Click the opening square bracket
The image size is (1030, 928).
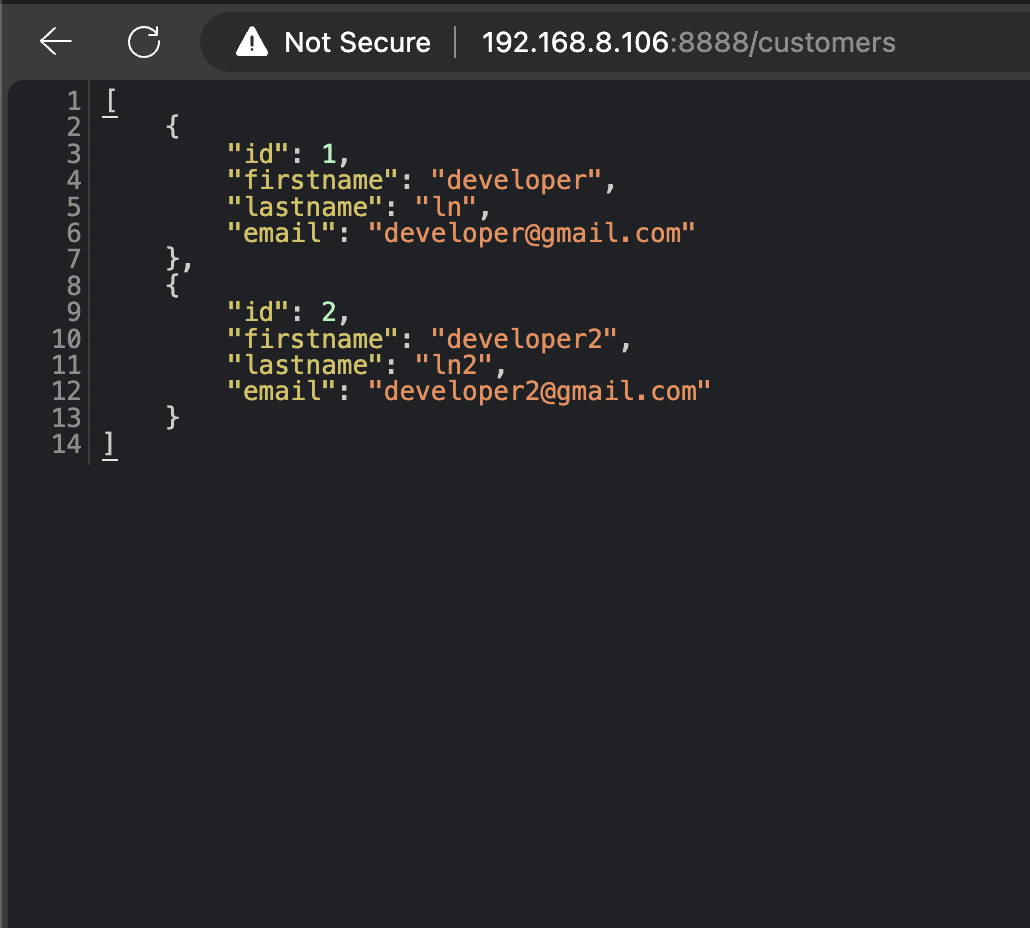pos(110,102)
